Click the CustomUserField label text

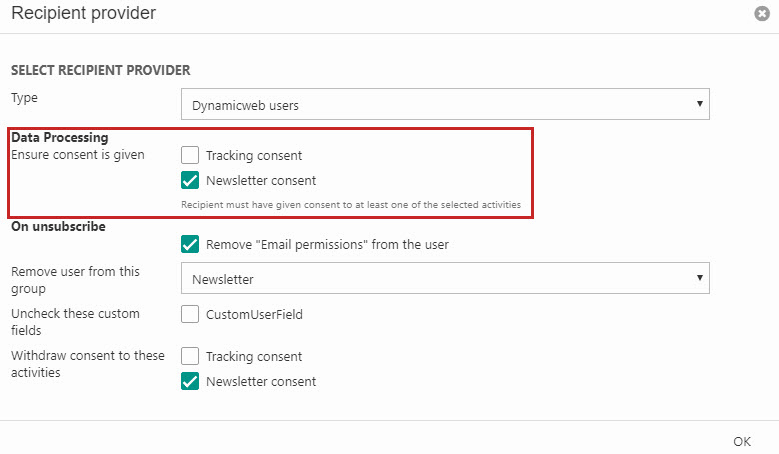click(x=254, y=314)
